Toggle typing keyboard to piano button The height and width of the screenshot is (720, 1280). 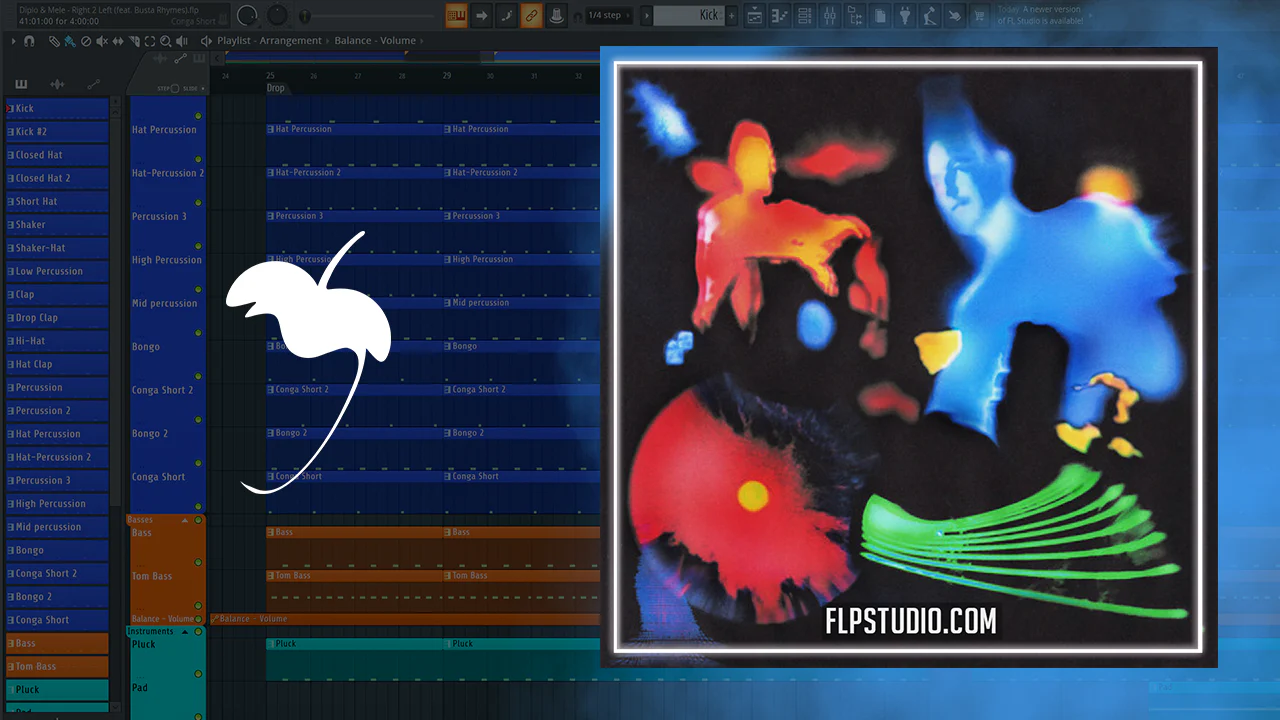457,15
